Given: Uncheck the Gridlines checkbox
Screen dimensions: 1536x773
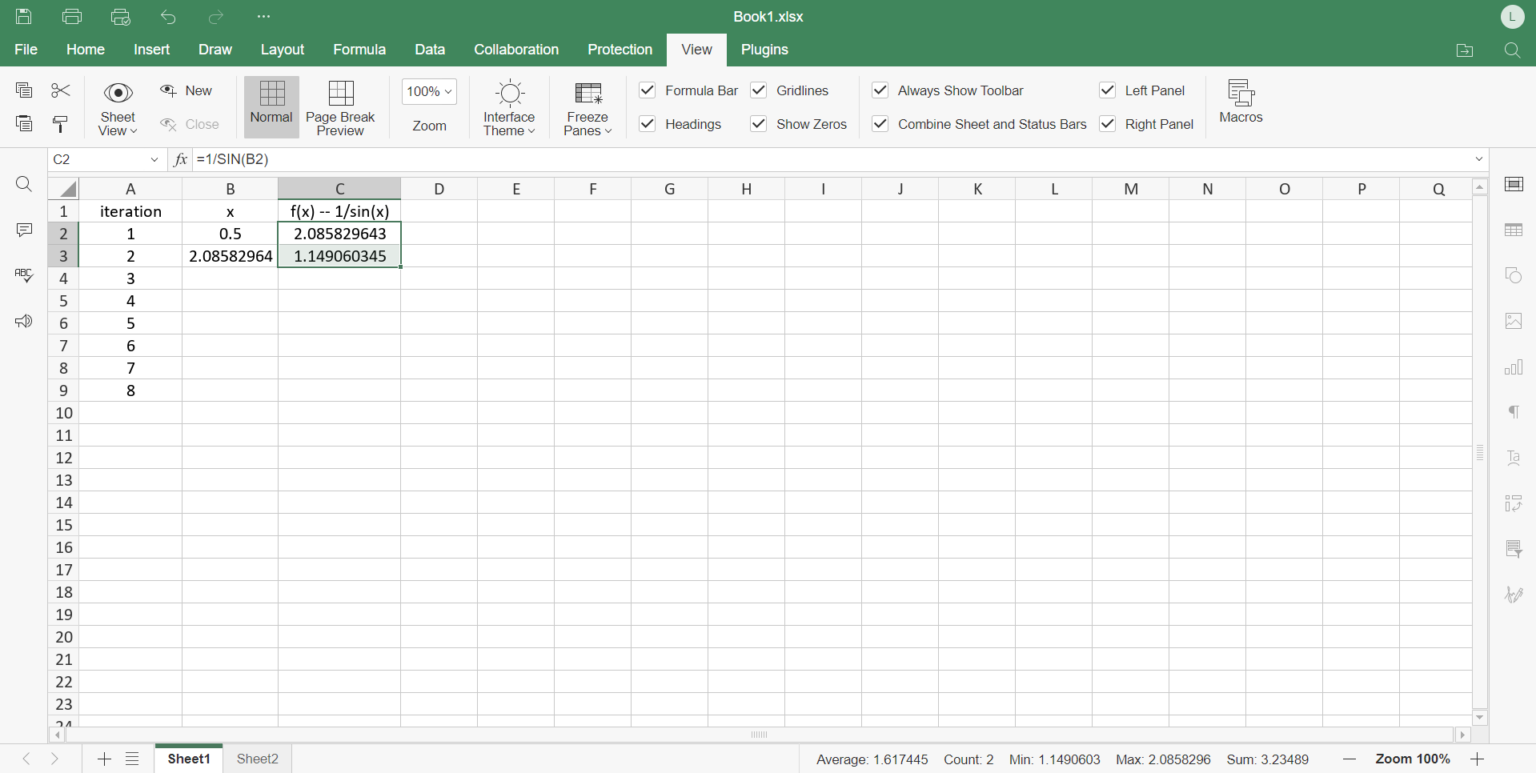Looking at the screenshot, I should click(x=758, y=90).
